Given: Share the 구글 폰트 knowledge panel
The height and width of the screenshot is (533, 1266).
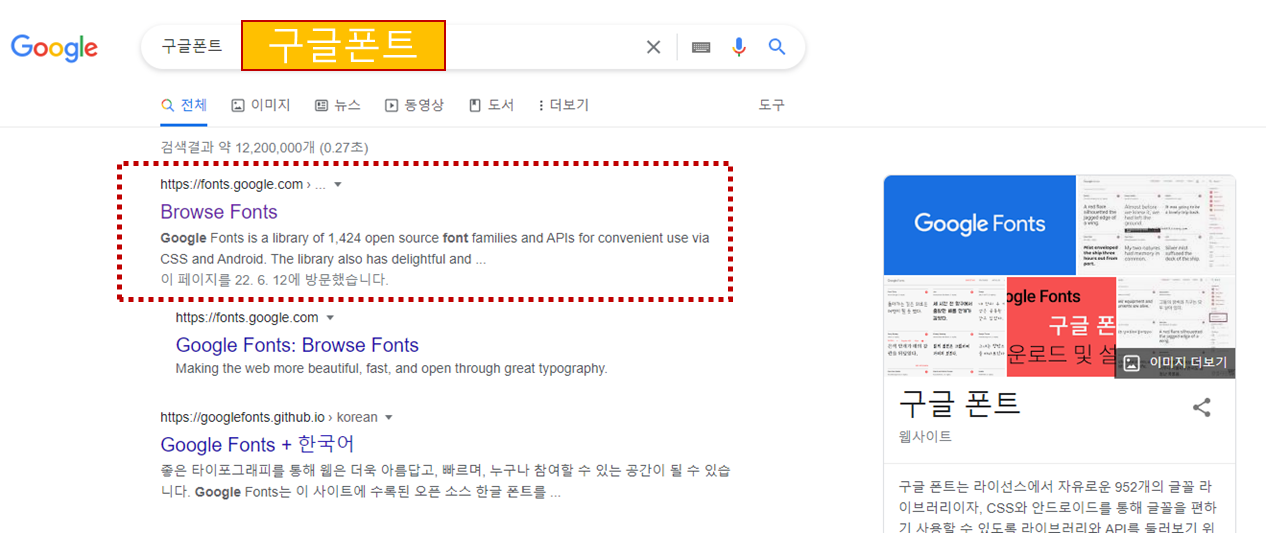Looking at the screenshot, I should click(x=1202, y=407).
